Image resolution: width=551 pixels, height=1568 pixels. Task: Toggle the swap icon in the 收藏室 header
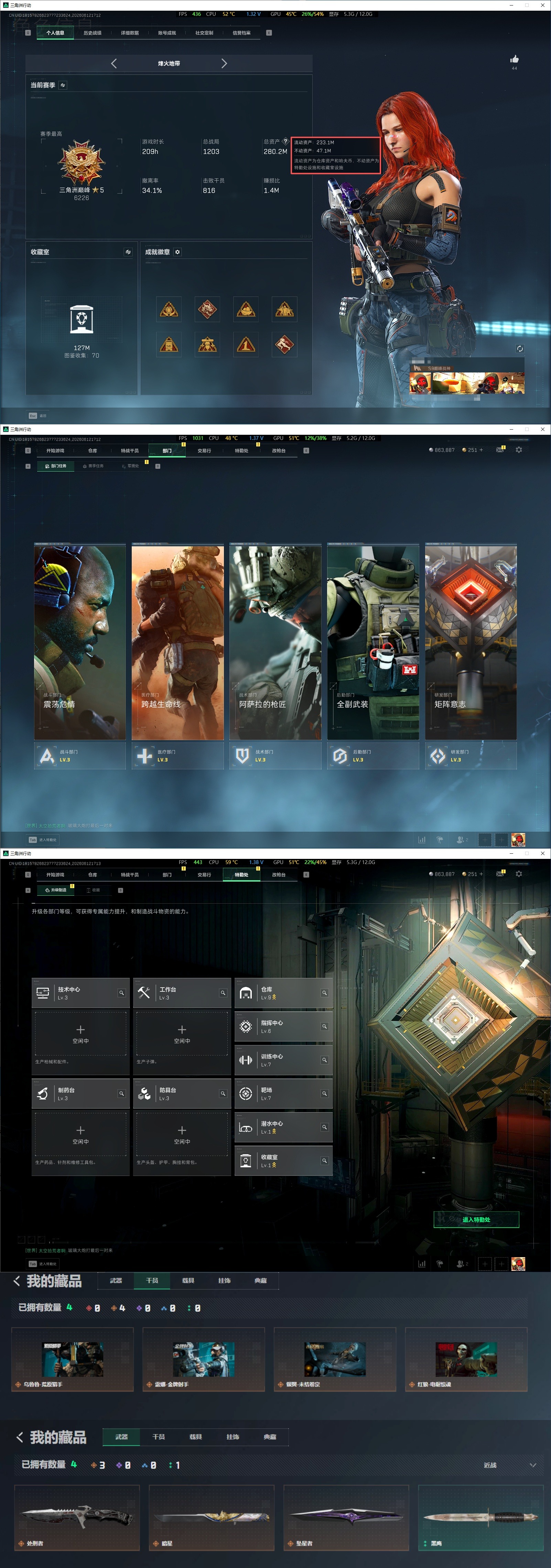pos(128,252)
